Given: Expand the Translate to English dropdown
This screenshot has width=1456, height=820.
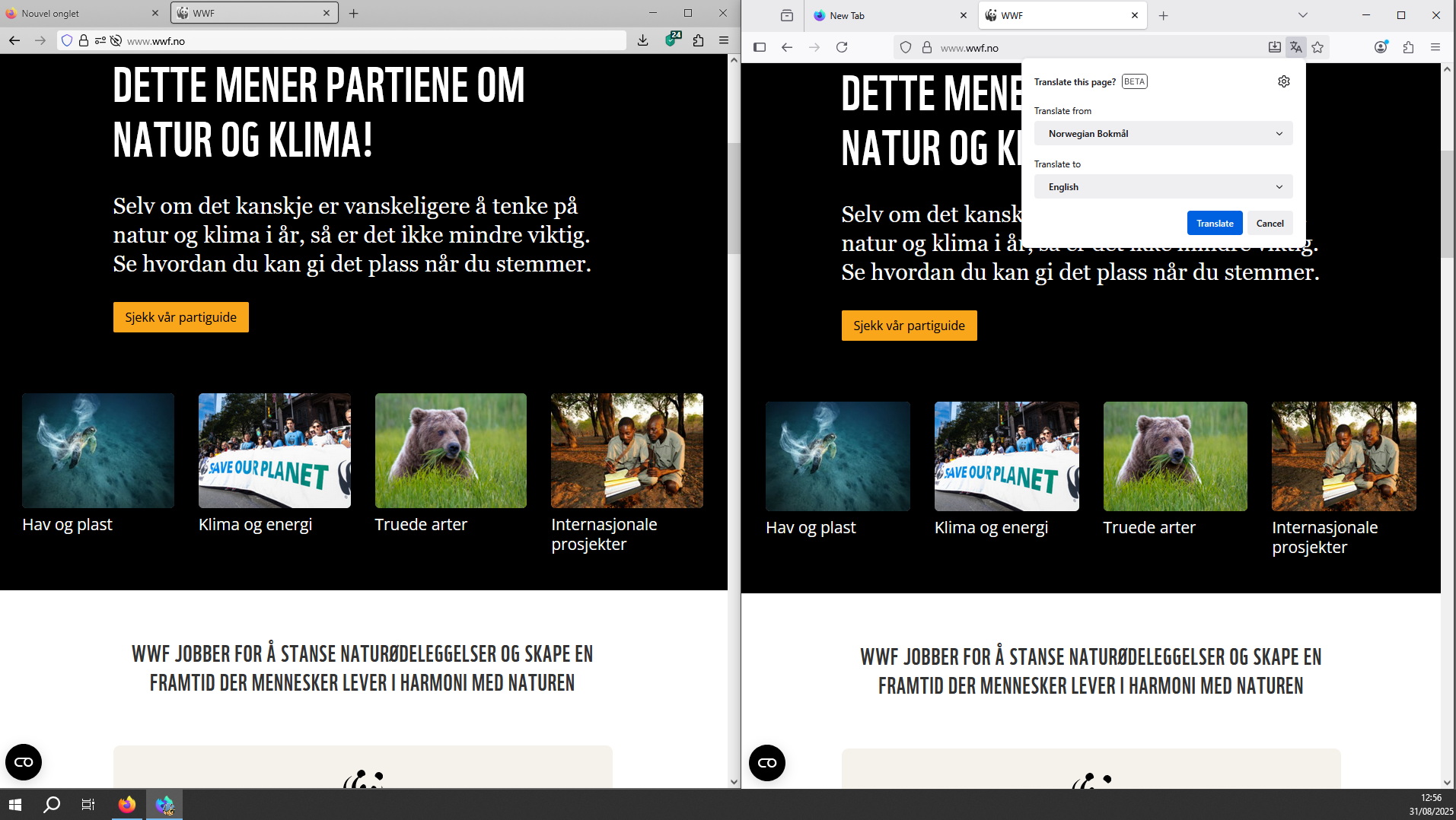Looking at the screenshot, I should click(x=1163, y=187).
